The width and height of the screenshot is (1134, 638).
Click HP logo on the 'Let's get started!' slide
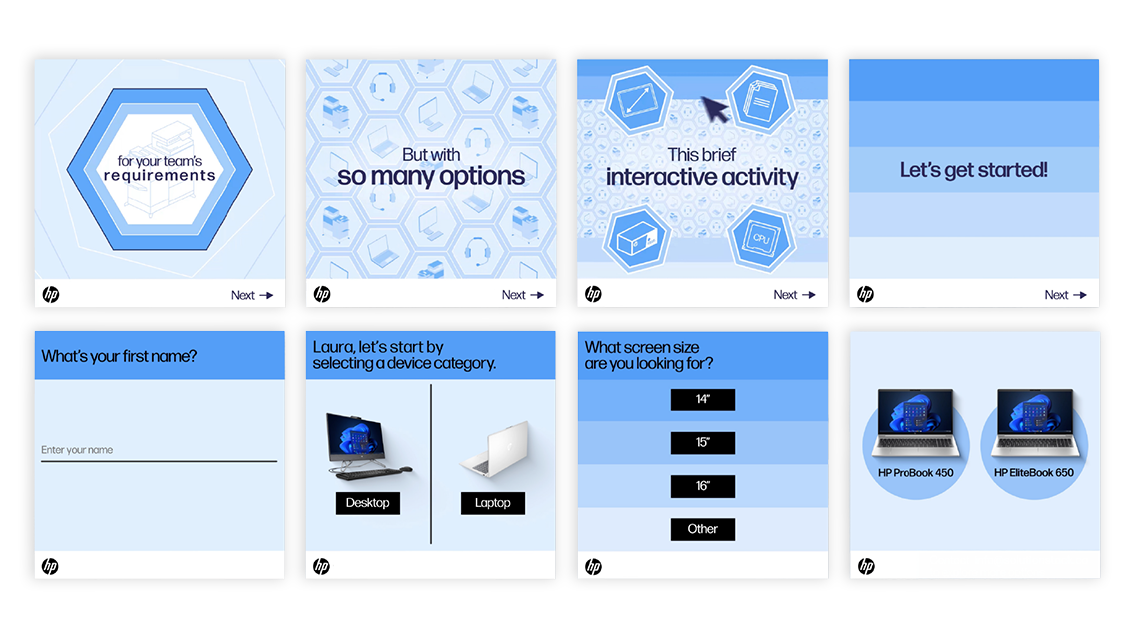click(865, 294)
